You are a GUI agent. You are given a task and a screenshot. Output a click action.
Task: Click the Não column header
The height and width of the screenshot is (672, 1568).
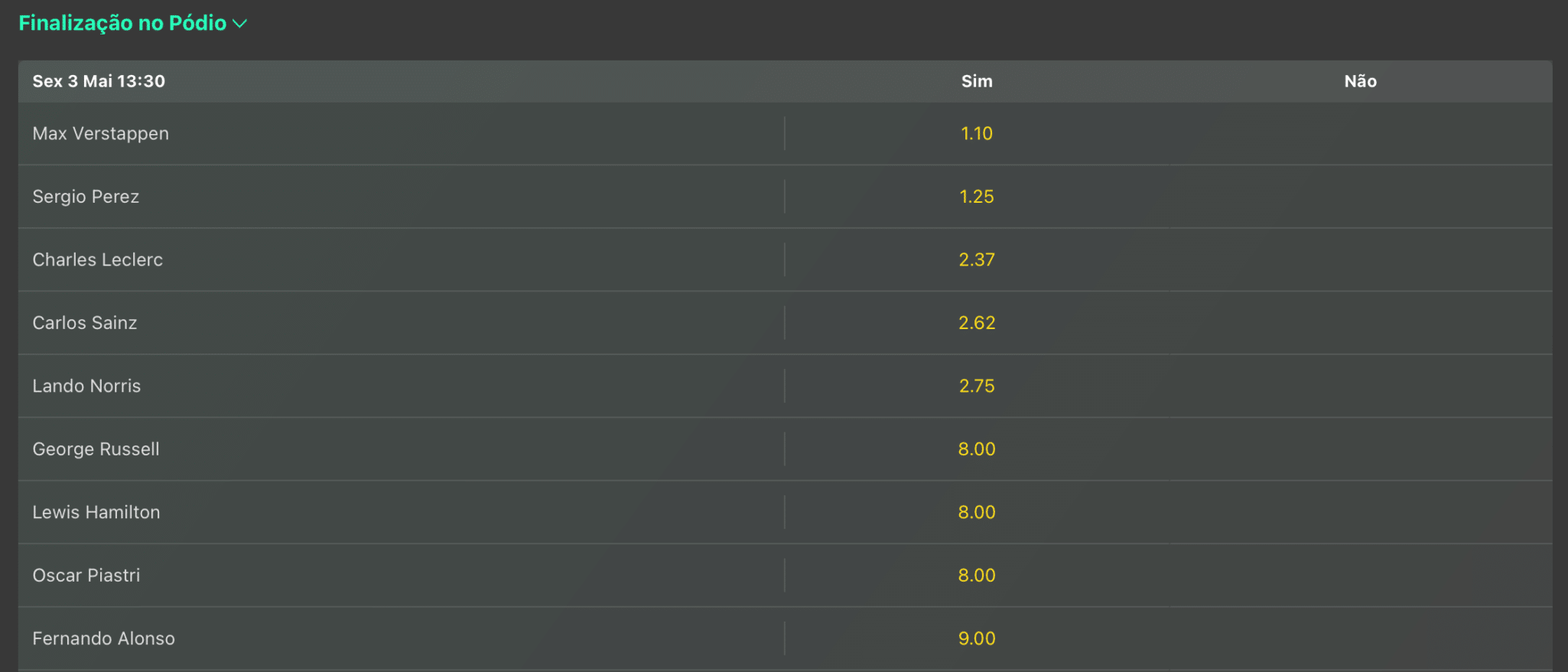click(1360, 81)
